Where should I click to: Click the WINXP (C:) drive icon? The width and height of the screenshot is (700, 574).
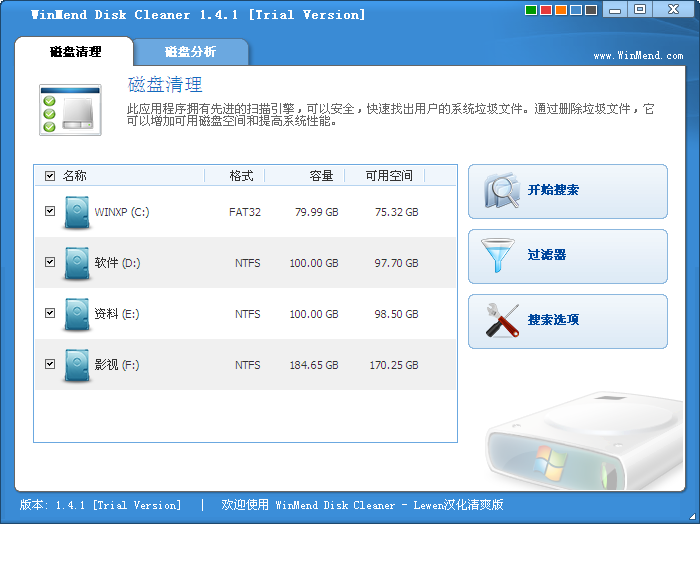tap(77, 212)
